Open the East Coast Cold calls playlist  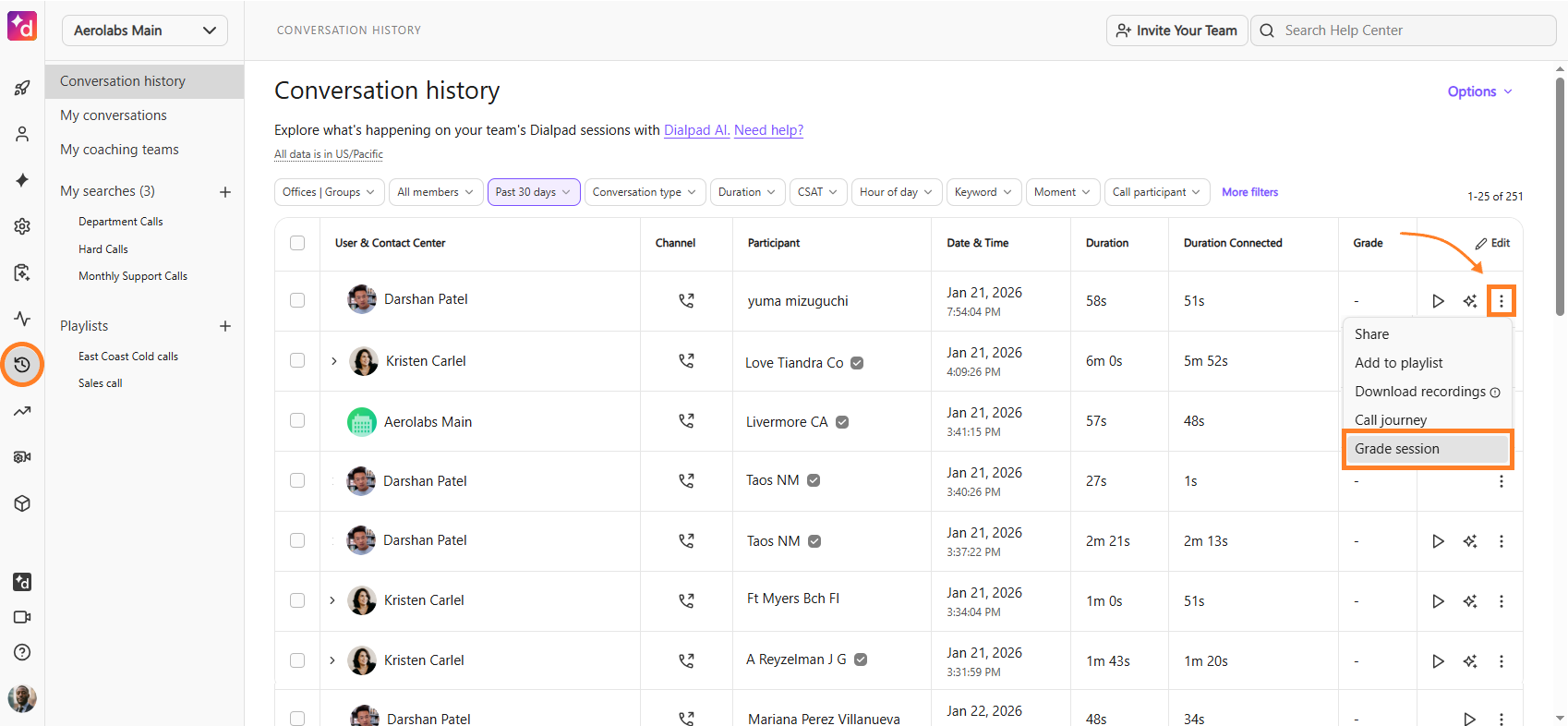128,357
